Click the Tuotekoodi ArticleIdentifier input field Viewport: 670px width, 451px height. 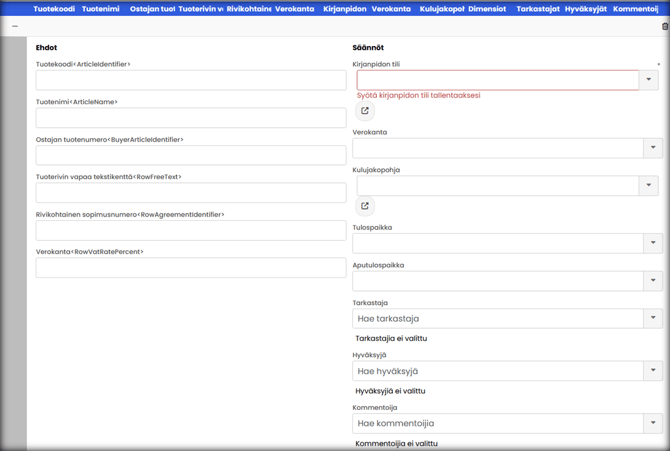[191, 80]
